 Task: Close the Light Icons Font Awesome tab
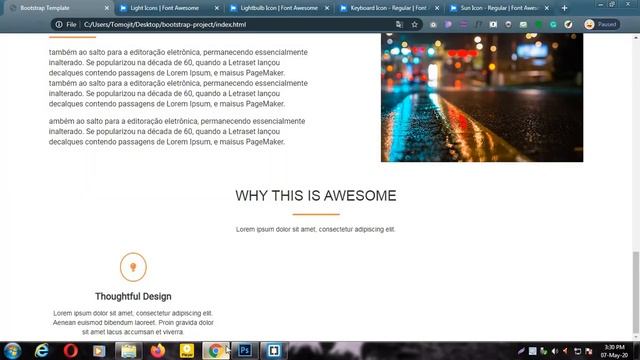[x=217, y=8]
